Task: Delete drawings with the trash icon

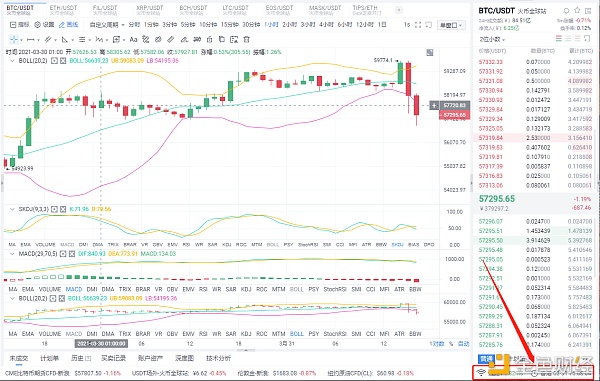Action: [247, 39]
